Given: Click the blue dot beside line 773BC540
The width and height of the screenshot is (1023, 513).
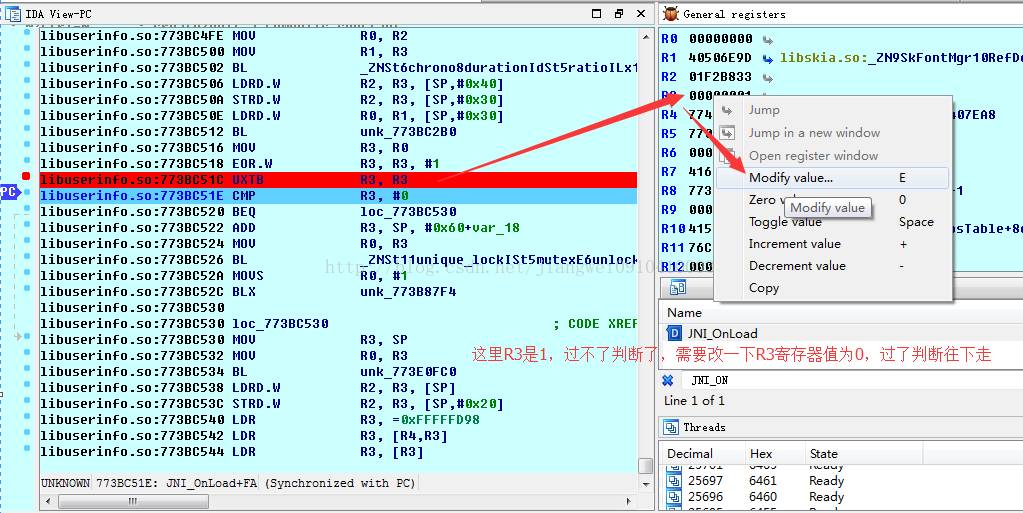Looking at the screenshot, I should 27,416.
